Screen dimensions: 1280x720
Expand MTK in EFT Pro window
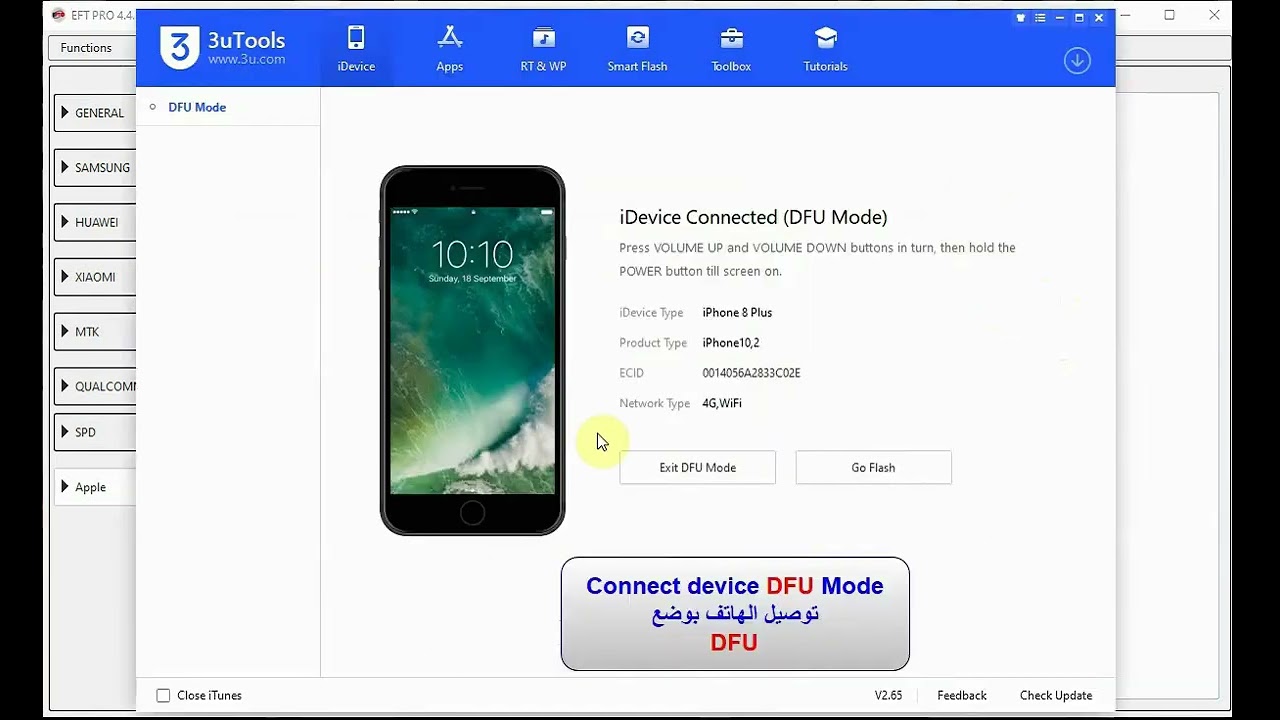click(95, 332)
